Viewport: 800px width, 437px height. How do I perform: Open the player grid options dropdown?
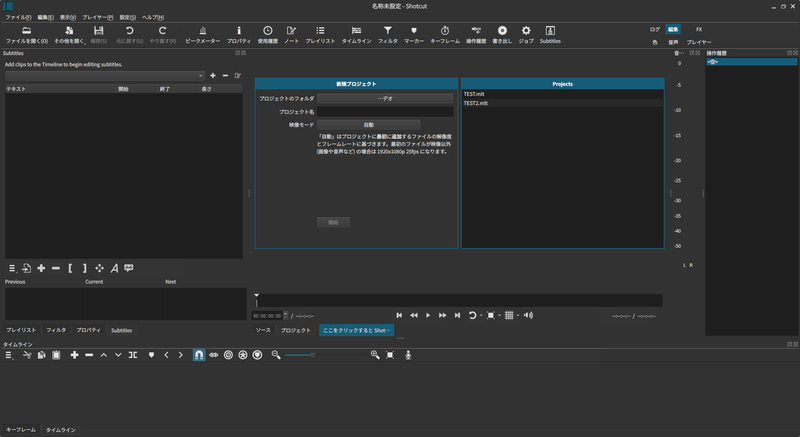coord(517,316)
